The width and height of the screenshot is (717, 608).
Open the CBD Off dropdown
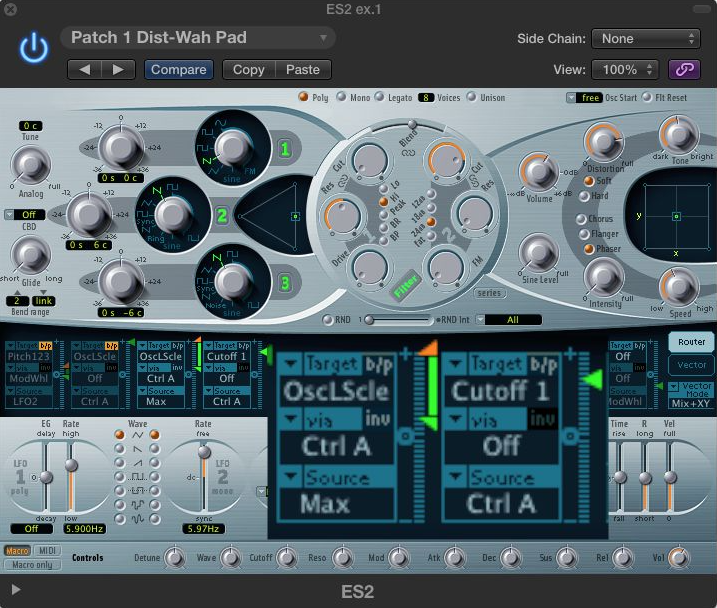[25, 214]
